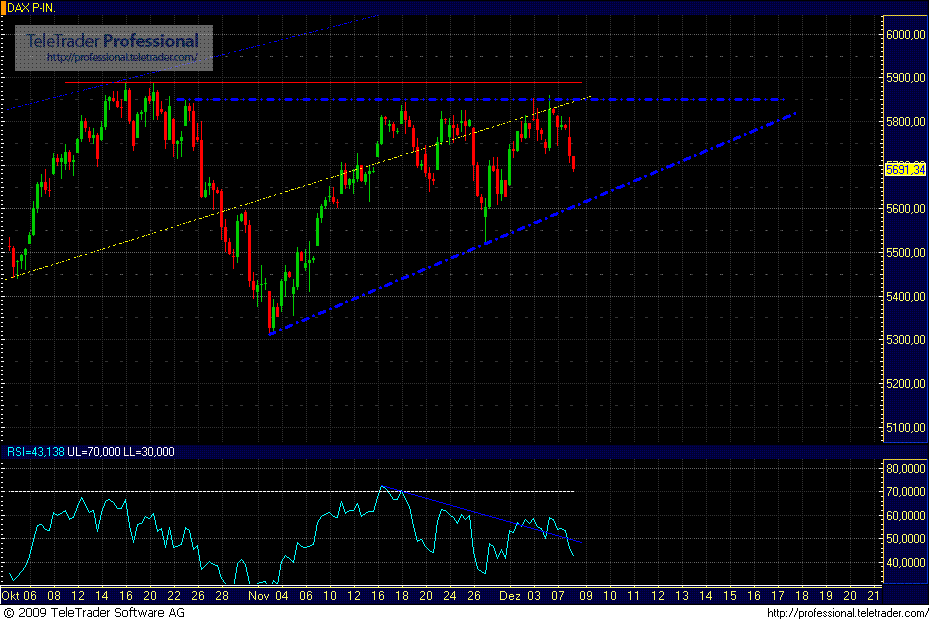Click the Dez month label on date axis
This screenshot has height=622, width=929.
coord(510,596)
